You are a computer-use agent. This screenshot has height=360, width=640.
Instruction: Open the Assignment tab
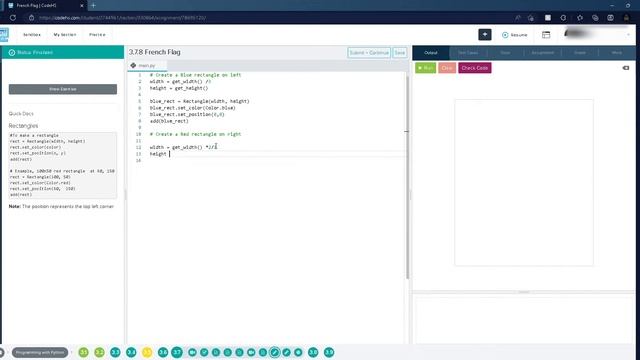pyautogui.click(x=542, y=53)
